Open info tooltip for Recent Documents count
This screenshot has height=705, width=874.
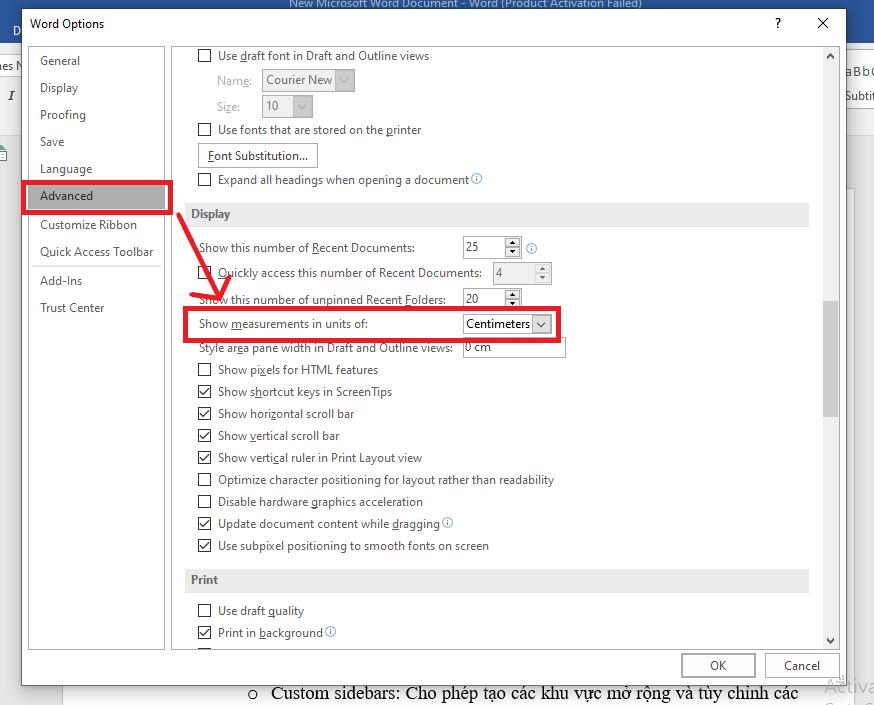click(x=531, y=249)
